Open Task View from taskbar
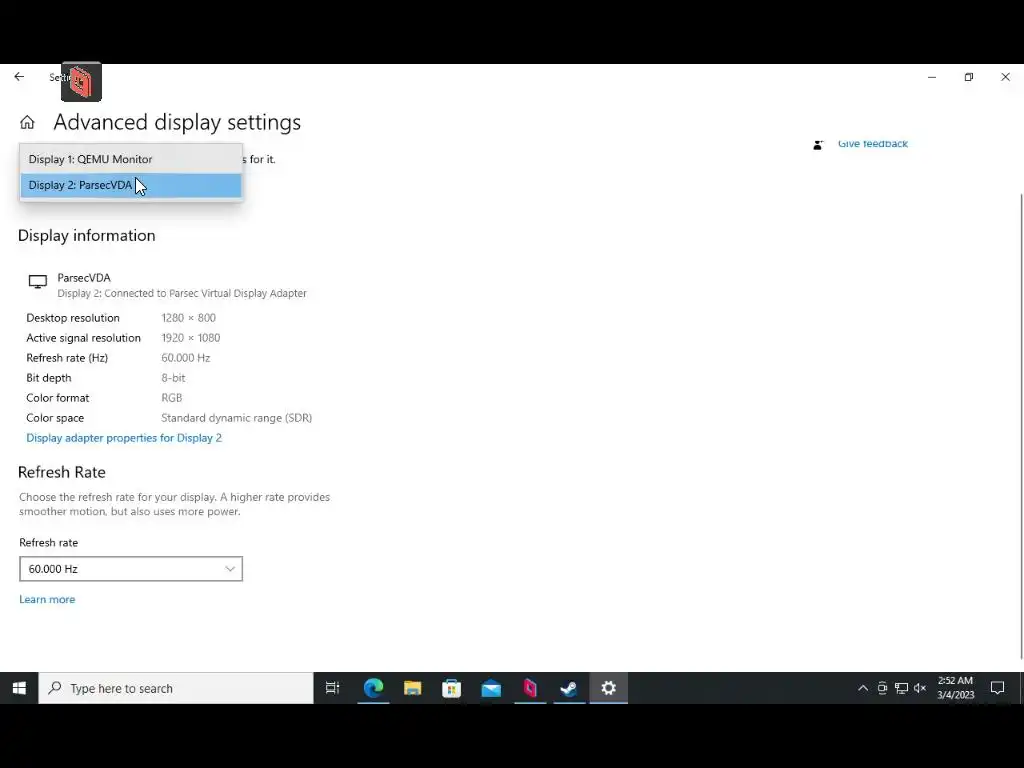The height and width of the screenshot is (768, 1024). click(x=332, y=688)
